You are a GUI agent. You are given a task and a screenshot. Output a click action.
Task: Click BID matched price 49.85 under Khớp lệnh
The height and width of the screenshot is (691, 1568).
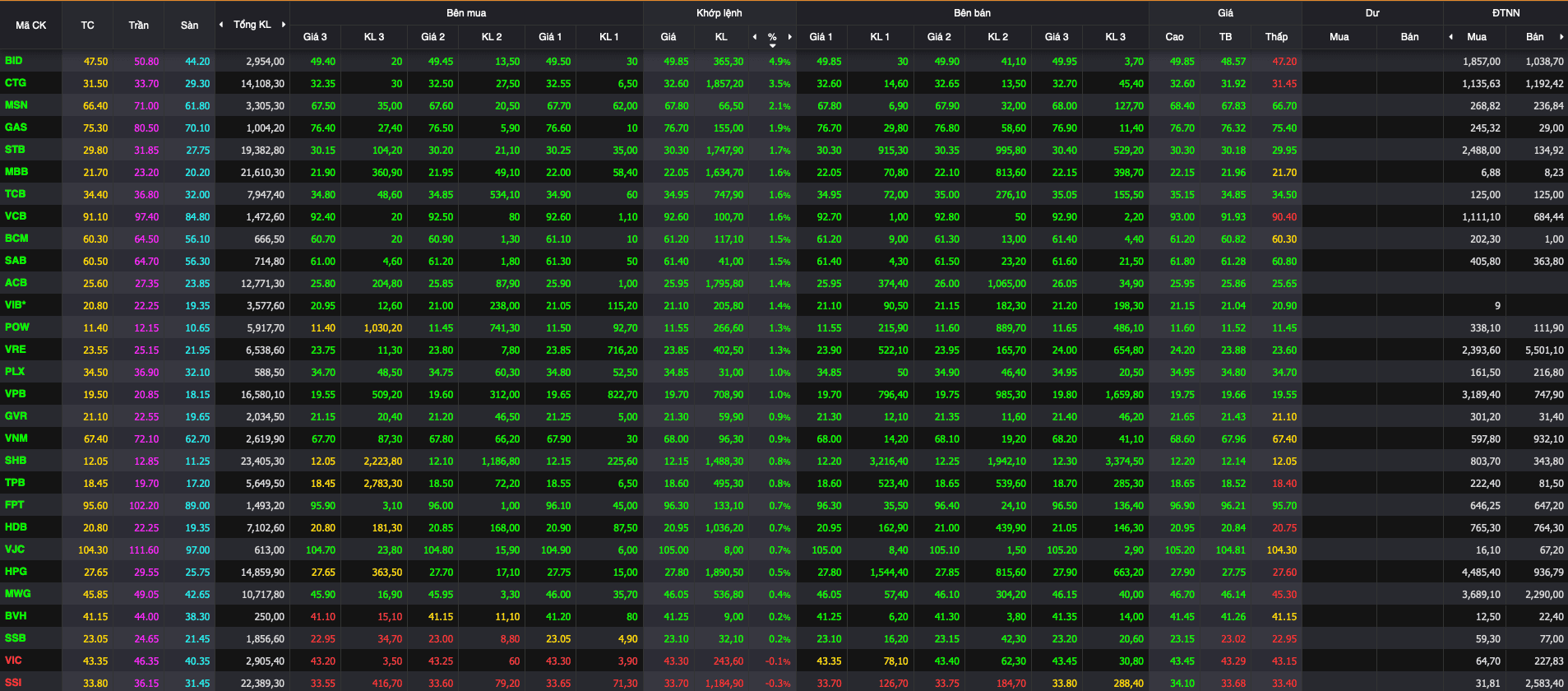click(x=677, y=62)
